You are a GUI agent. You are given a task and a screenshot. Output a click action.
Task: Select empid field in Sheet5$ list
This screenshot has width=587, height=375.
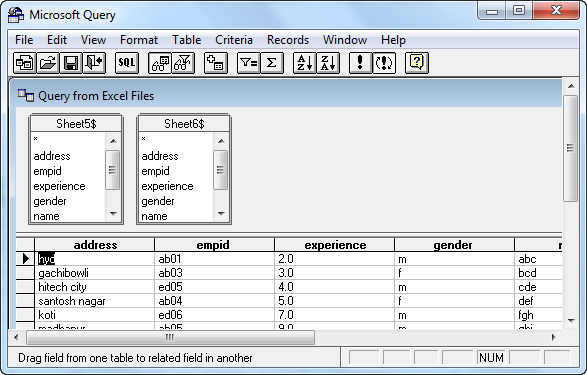click(48, 171)
